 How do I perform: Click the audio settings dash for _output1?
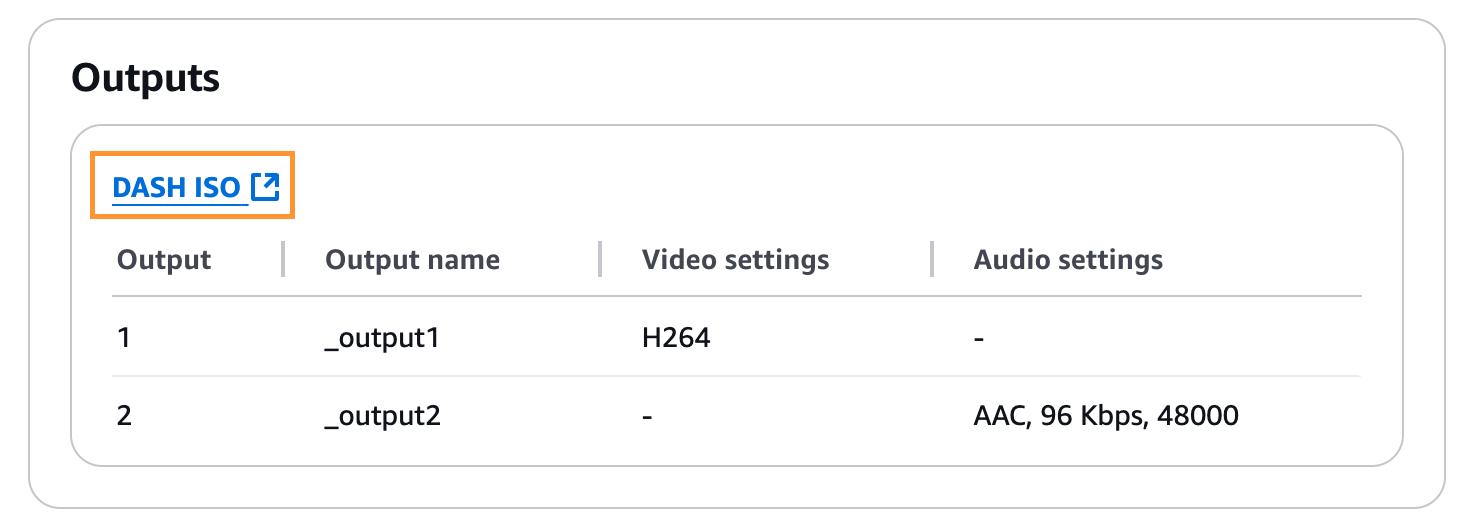click(979, 339)
